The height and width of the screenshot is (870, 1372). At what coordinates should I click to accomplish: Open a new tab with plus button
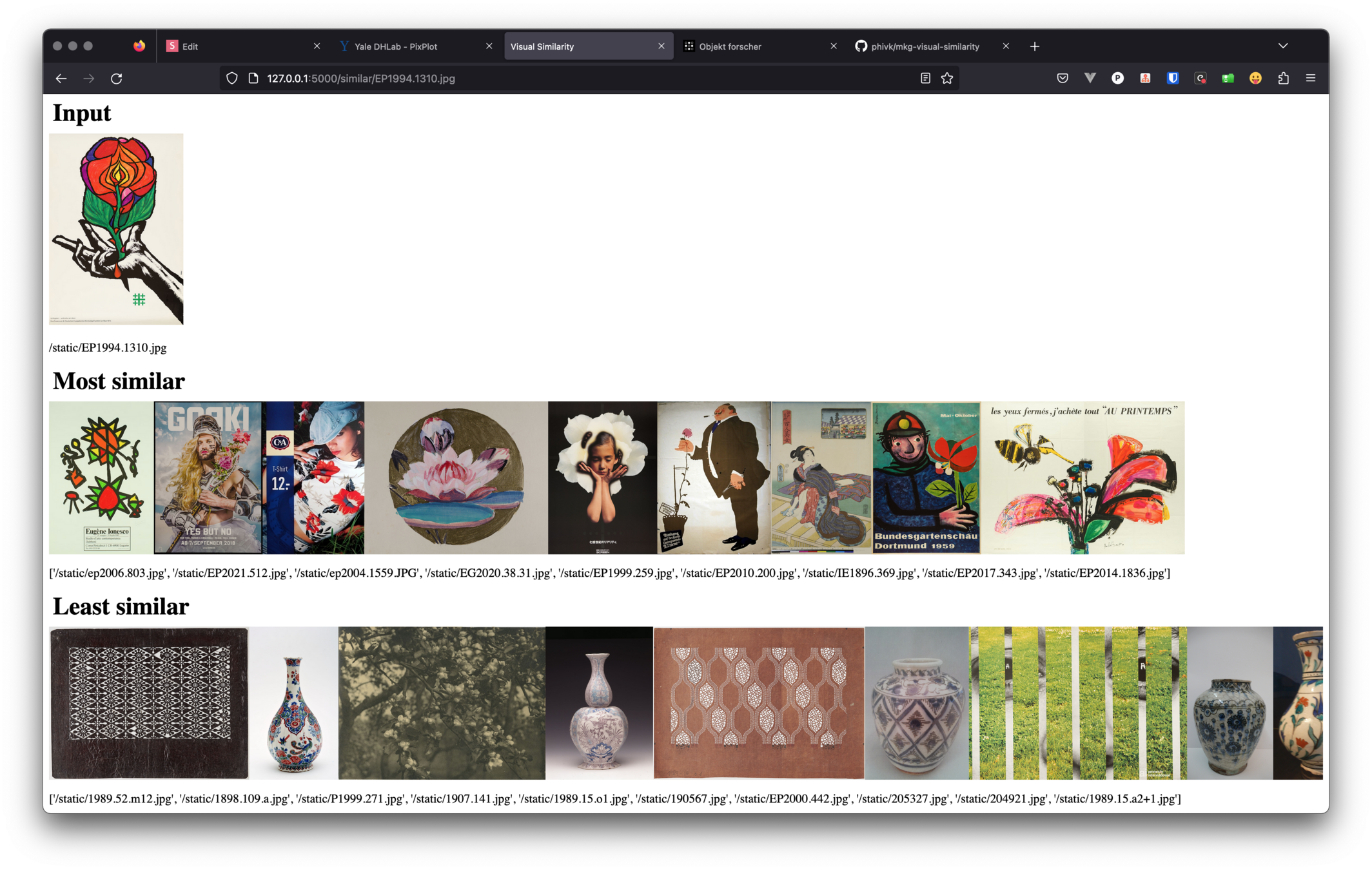click(x=1035, y=46)
